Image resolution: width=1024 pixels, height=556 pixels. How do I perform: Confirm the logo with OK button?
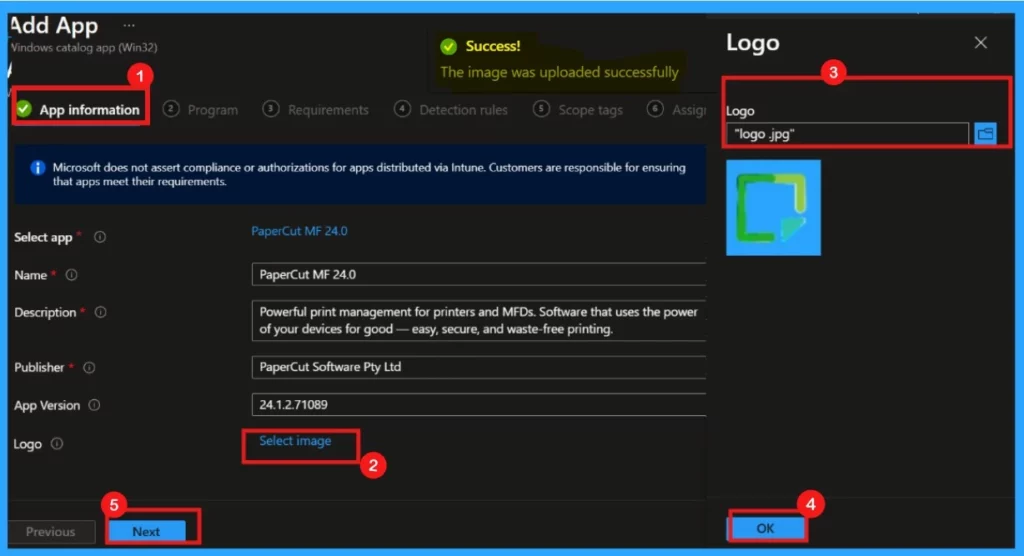tap(765, 528)
